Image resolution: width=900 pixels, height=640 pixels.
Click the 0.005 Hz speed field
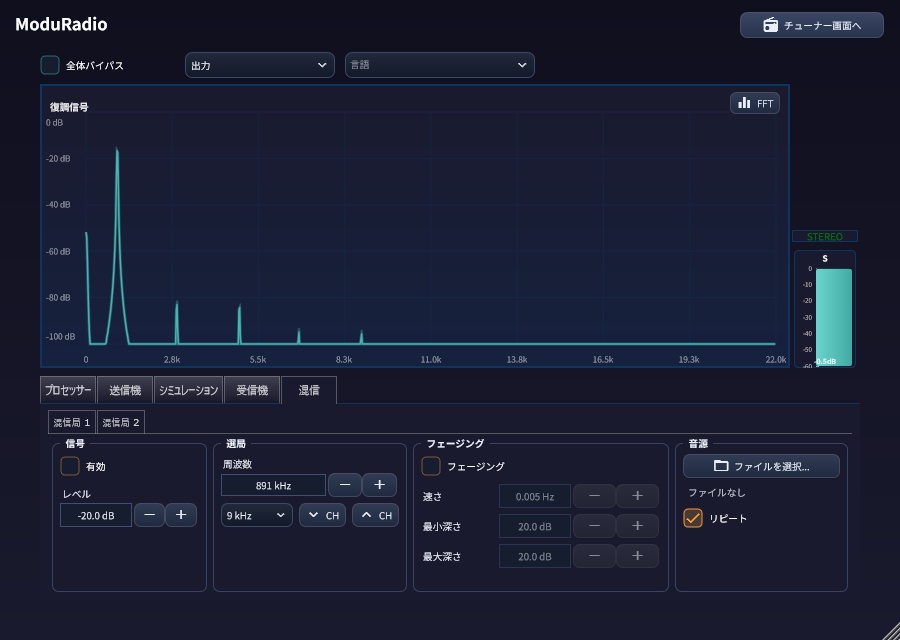535,497
